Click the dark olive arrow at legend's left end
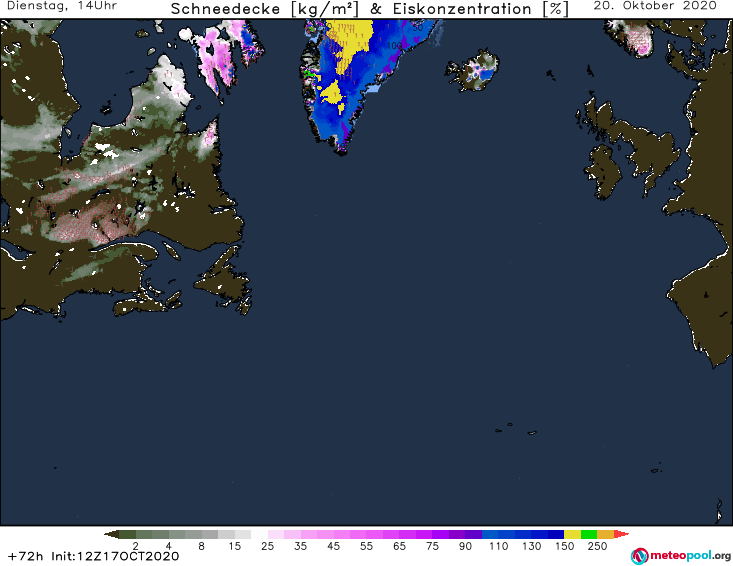 pos(111,534)
